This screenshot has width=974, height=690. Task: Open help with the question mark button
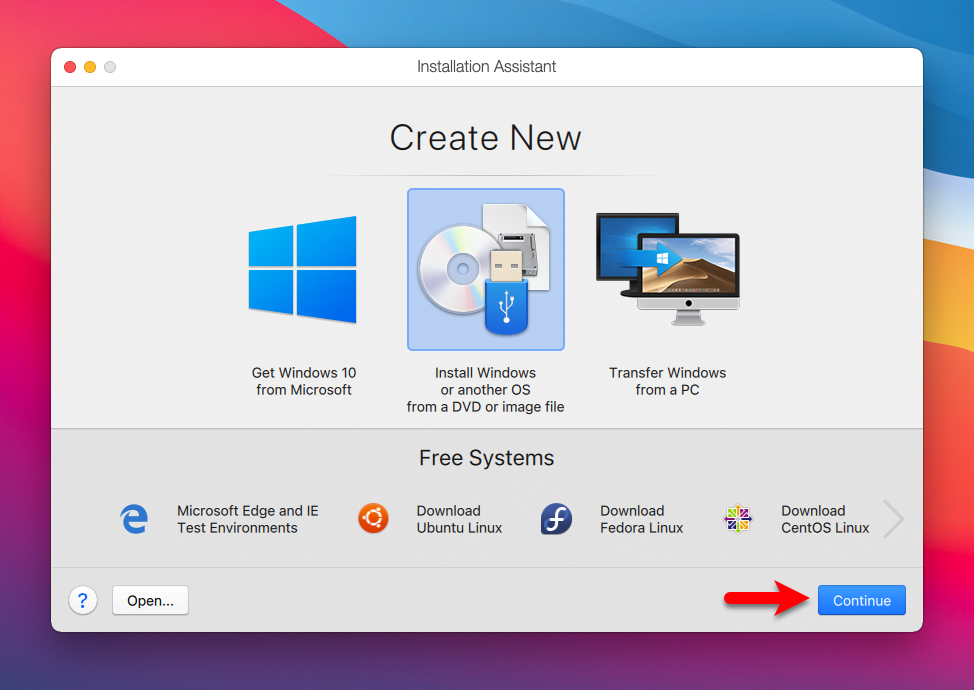click(83, 601)
